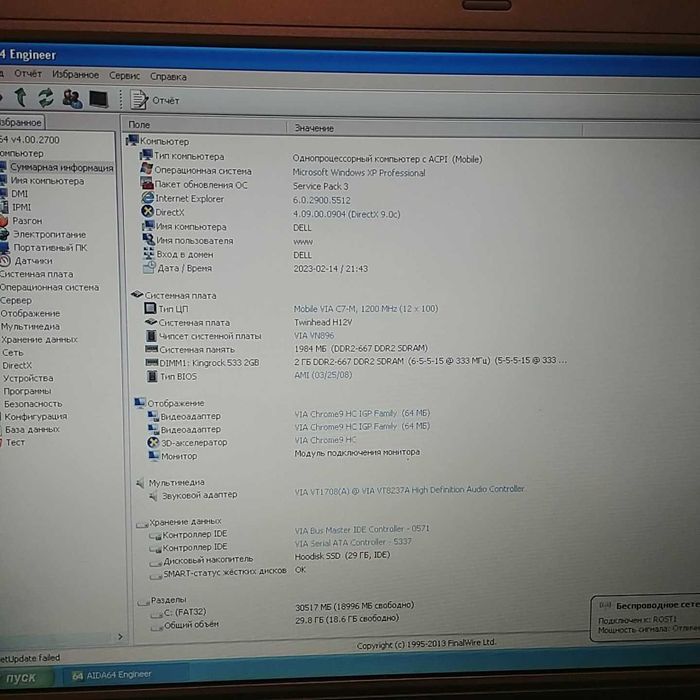Select Отображение in the sidebar tree

point(30,313)
